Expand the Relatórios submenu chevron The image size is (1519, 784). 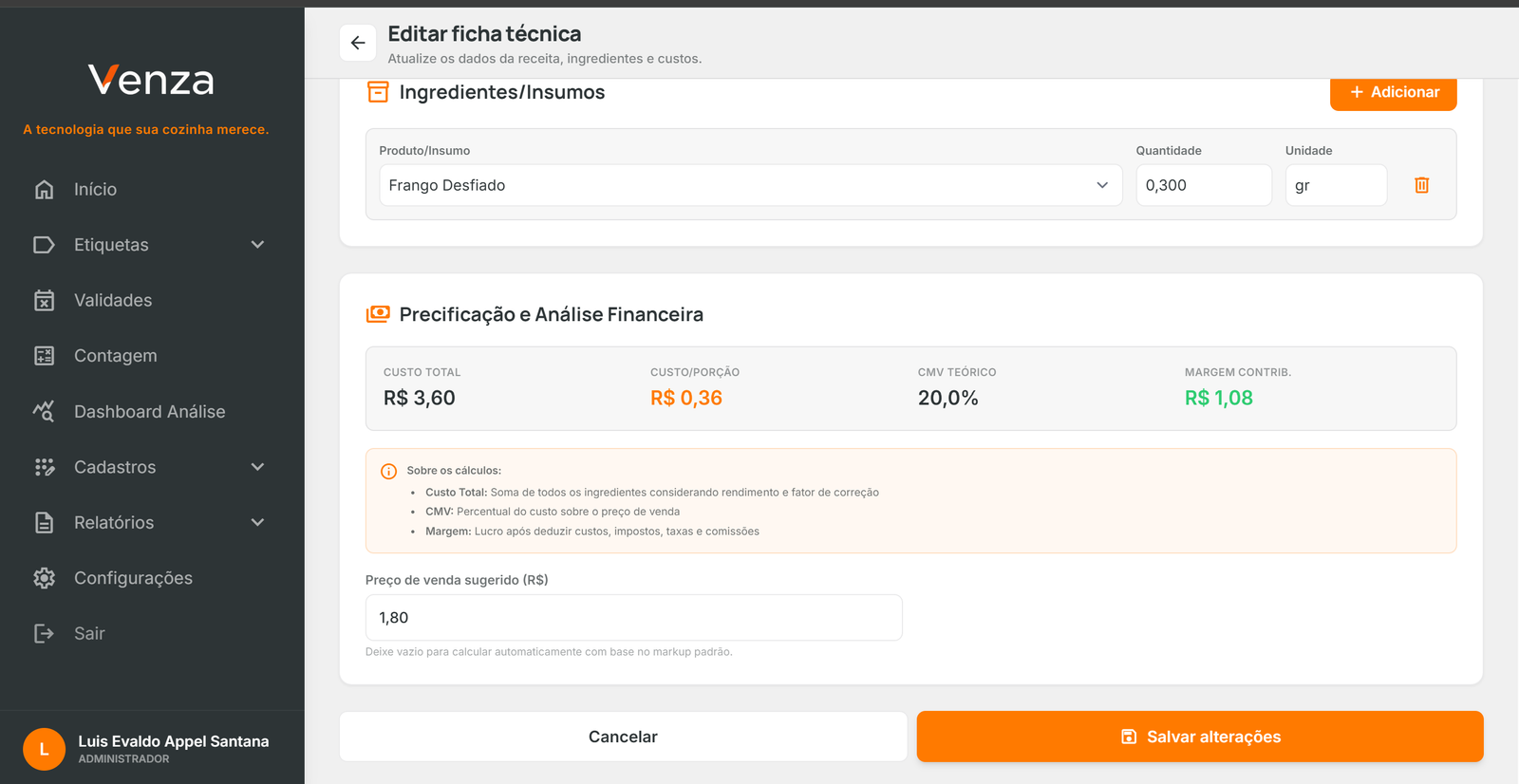pos(257,523)
